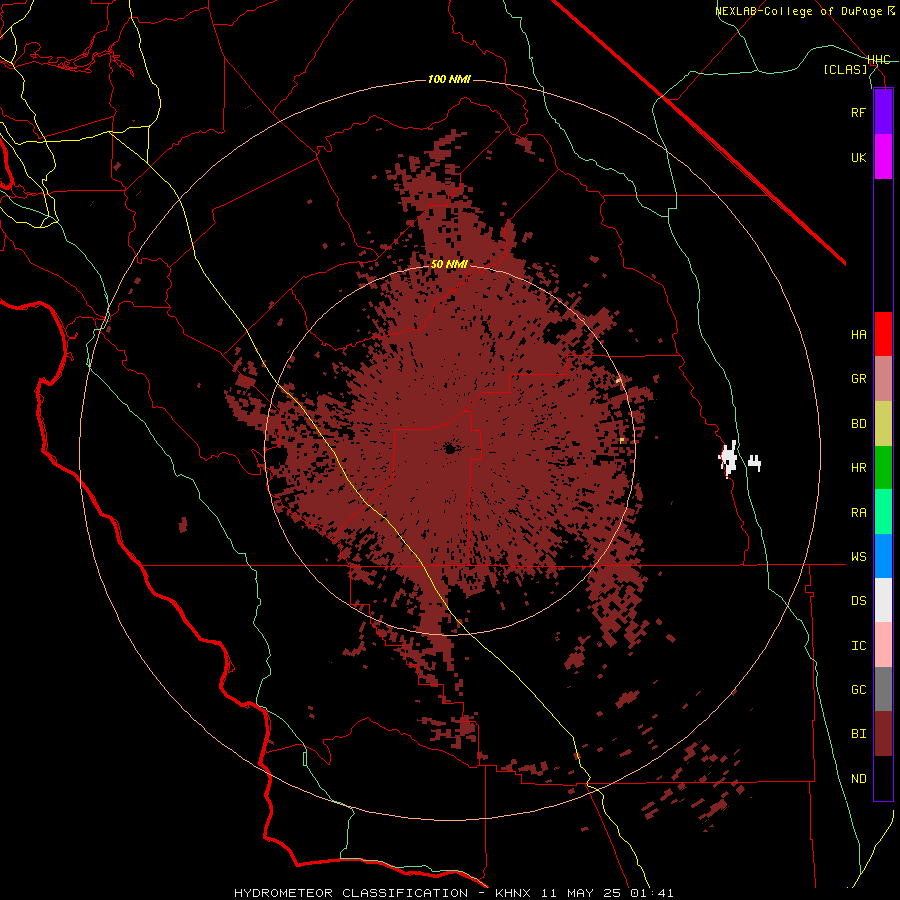This screenshot has height=900, width=900.
Task: Click the HYDROMETEOR CLASSIFICATION title text
Action: [351, 893]
